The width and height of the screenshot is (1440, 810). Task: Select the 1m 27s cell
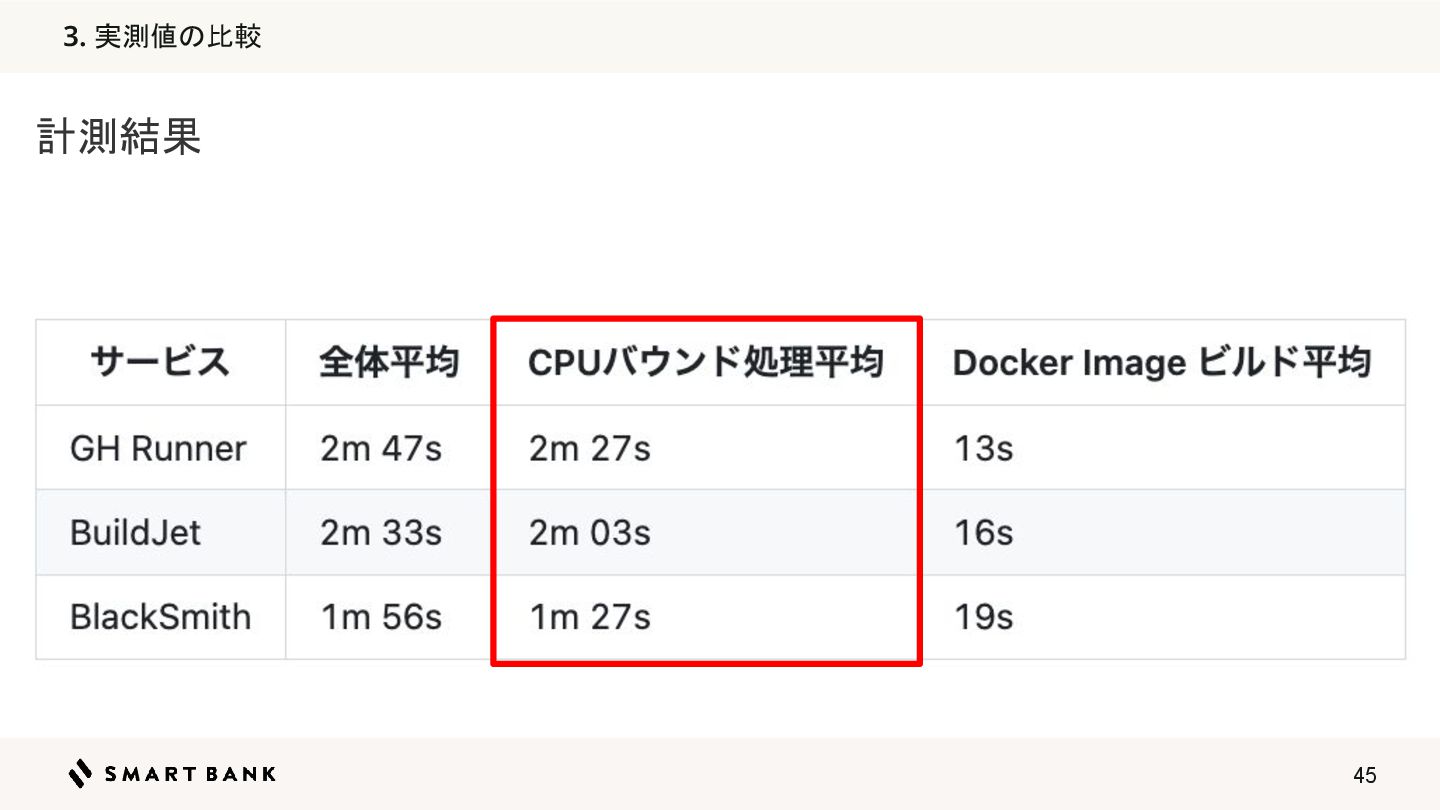pos(590,617)
